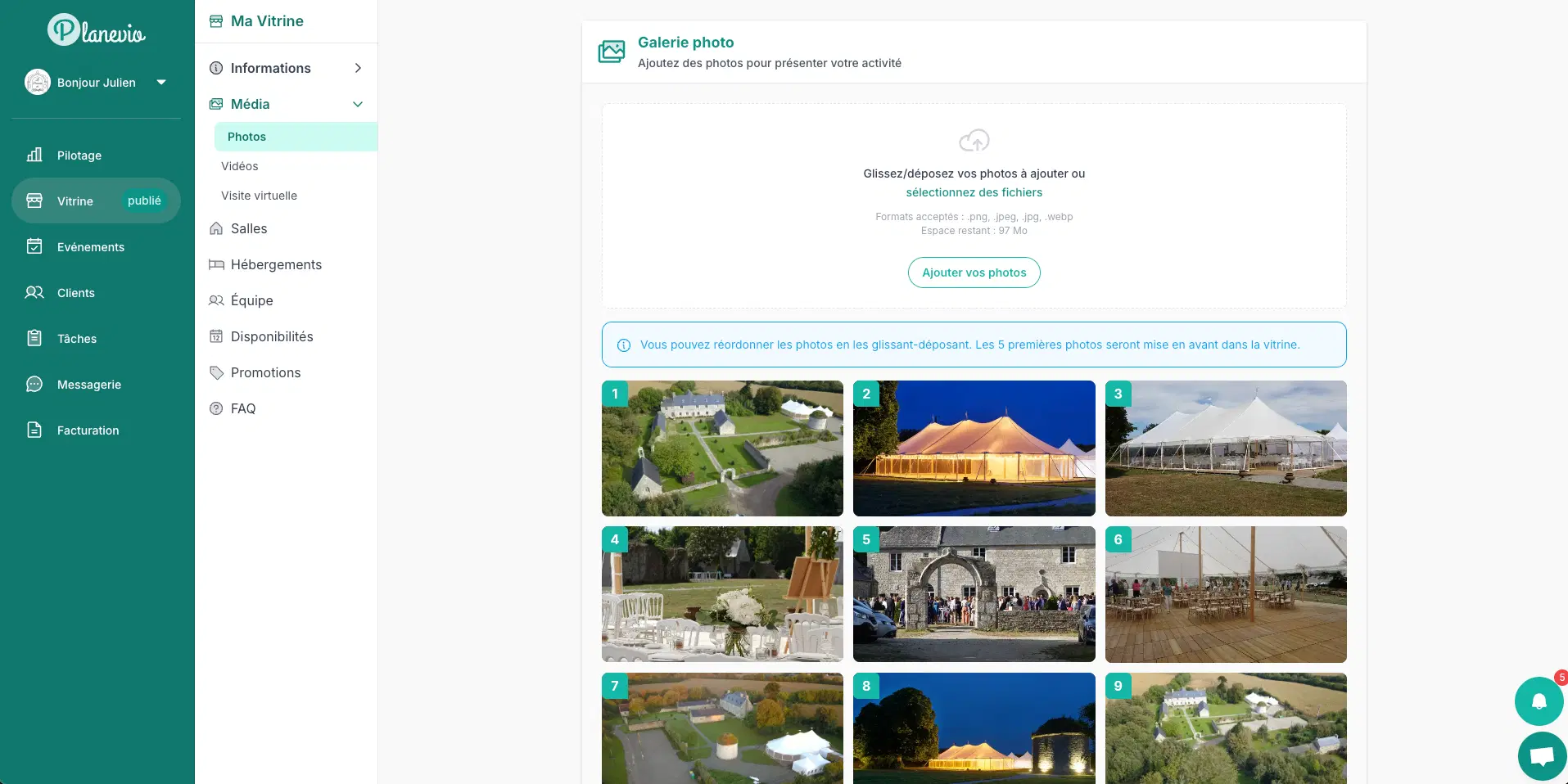
Task: Open the Tâches clipboard icon
Action: (34, 338)
